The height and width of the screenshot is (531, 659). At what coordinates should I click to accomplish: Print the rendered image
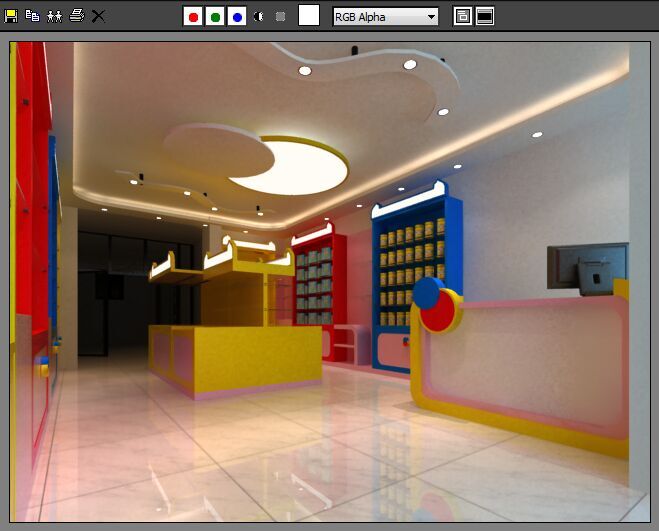(x=76, y=16)
